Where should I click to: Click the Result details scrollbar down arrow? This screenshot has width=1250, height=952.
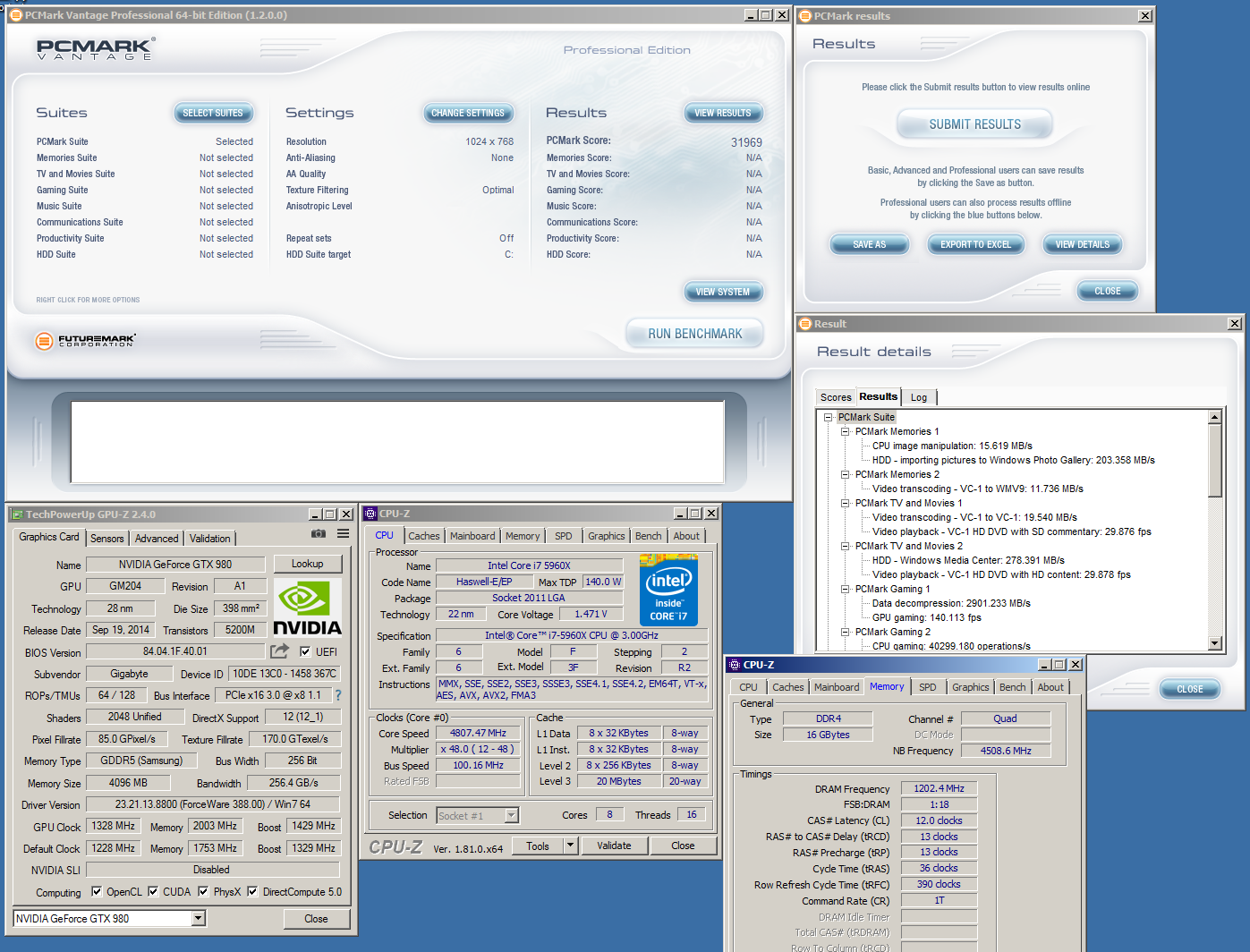[x=1215, y=643]
